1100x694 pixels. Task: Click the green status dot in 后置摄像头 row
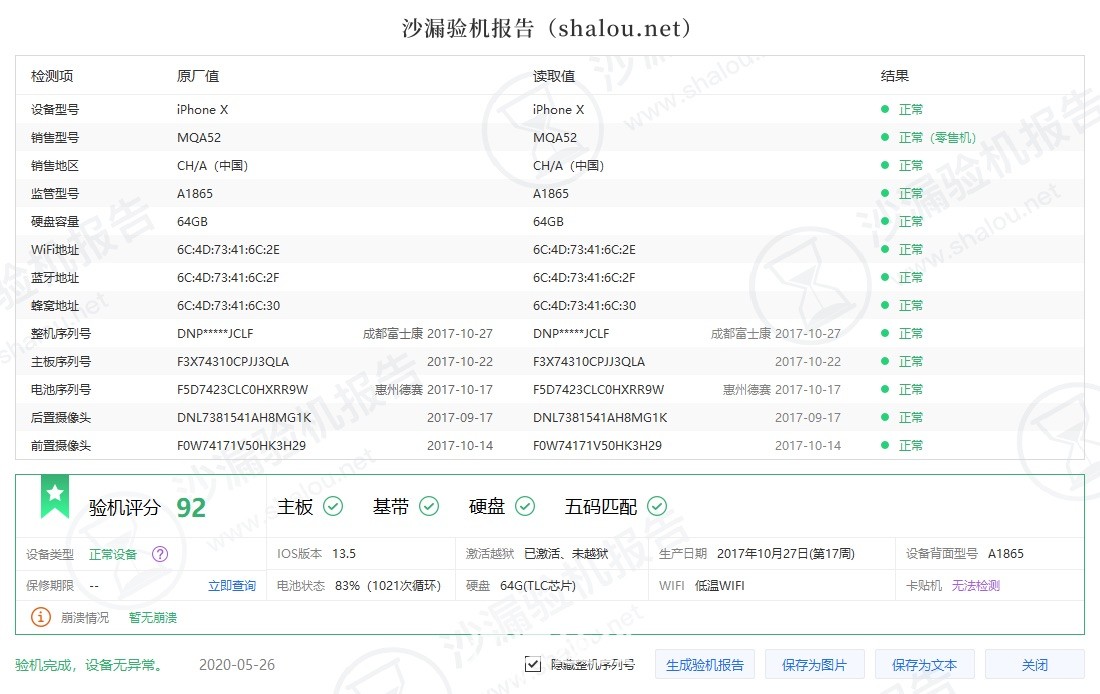[885, 418]
